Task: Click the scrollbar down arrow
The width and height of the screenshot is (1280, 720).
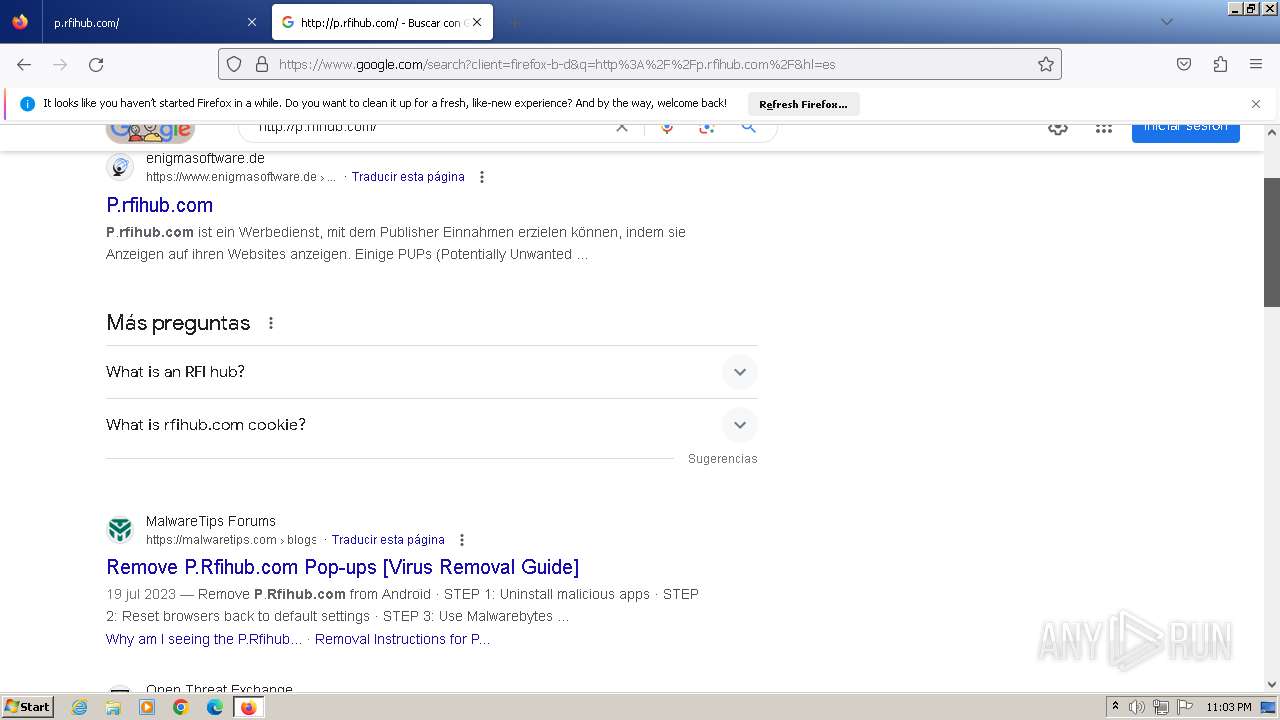Action: coord(1272,685)
